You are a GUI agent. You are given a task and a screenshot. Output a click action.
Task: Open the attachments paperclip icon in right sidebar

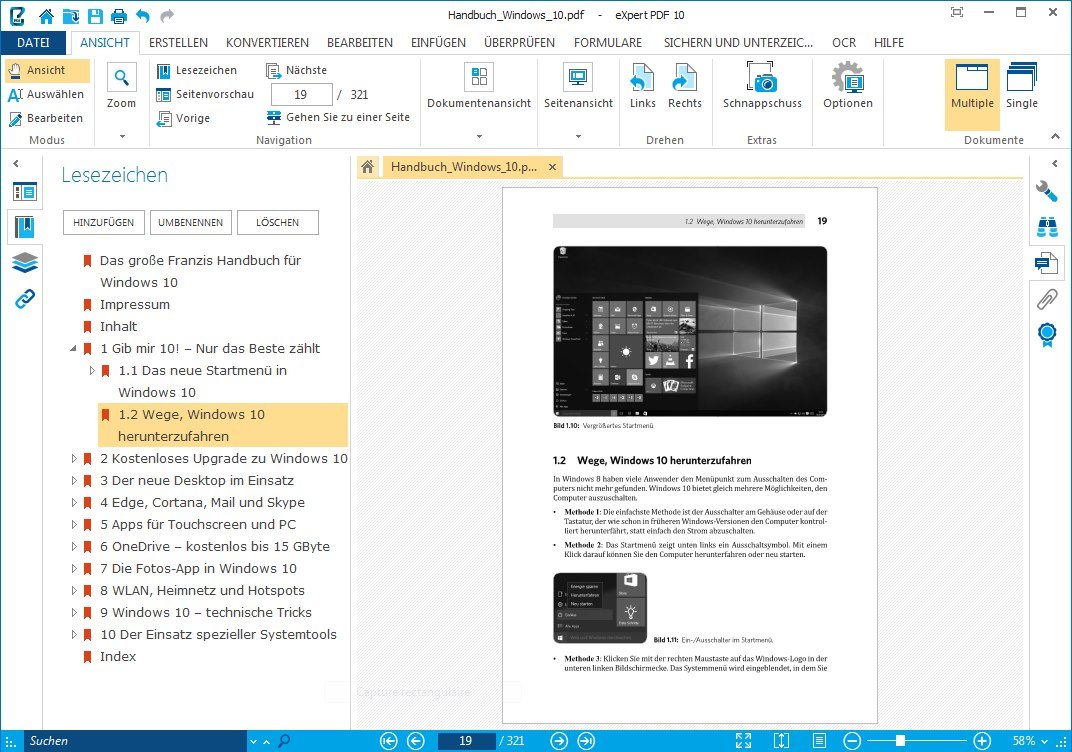point(1047,299)
